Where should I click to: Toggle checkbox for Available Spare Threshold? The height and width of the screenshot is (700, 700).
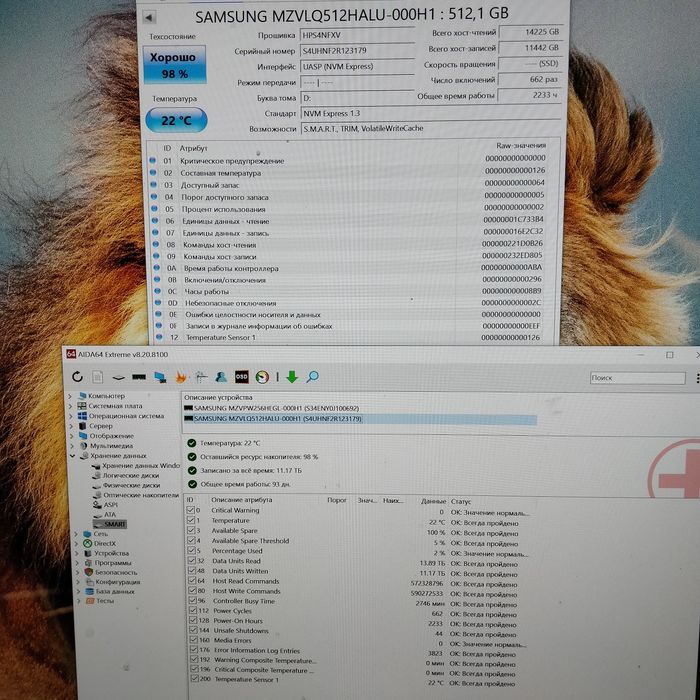pos(191,541)
